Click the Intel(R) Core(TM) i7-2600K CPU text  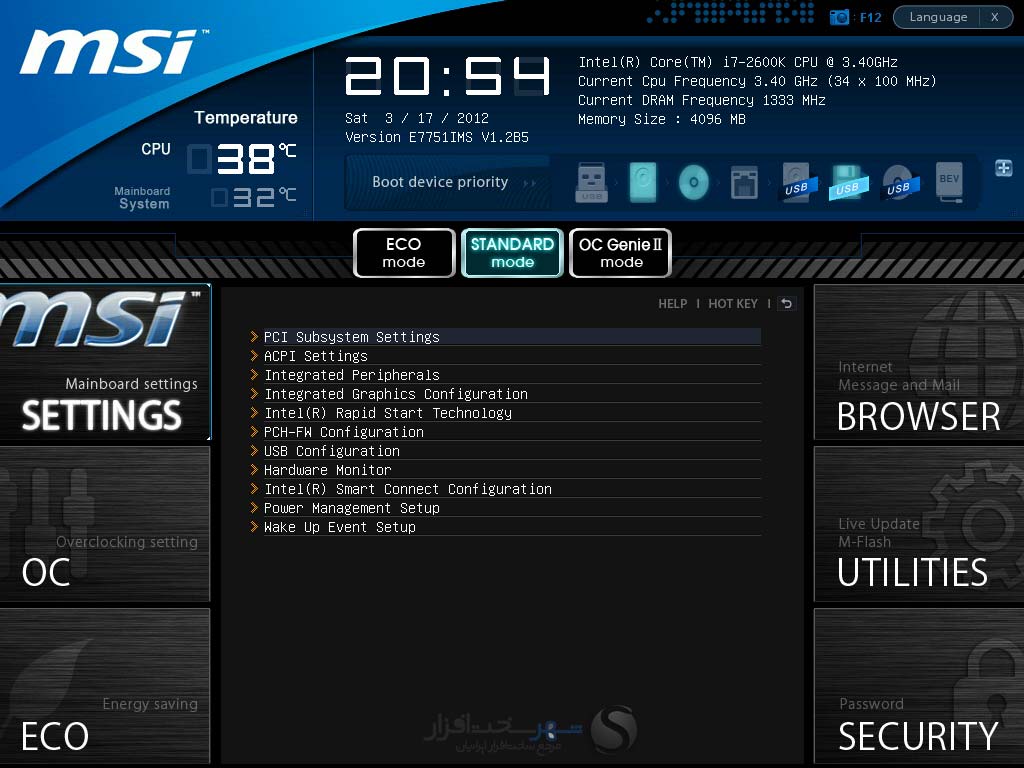(737, 62)
